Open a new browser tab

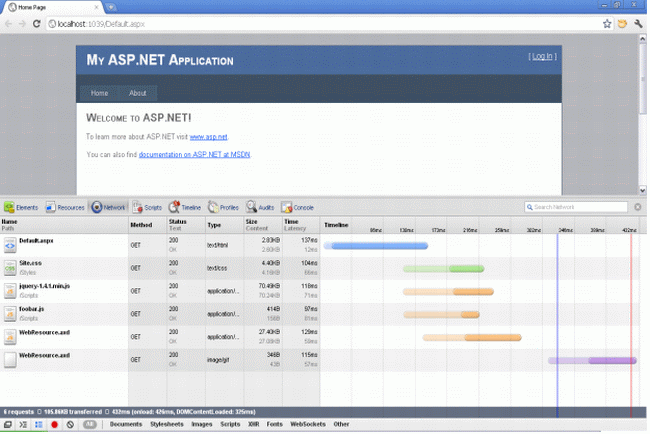tap(110, 7)
